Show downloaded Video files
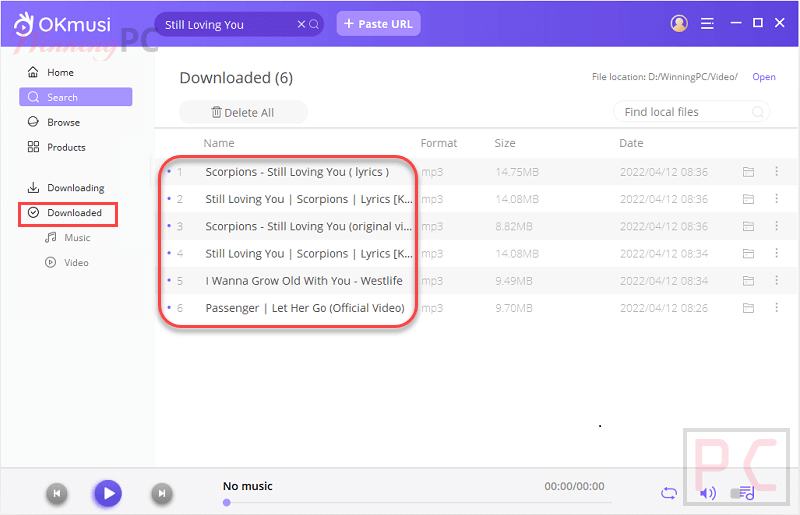The width and height of the screenshot is (800, 515). (x=67, y=262)
